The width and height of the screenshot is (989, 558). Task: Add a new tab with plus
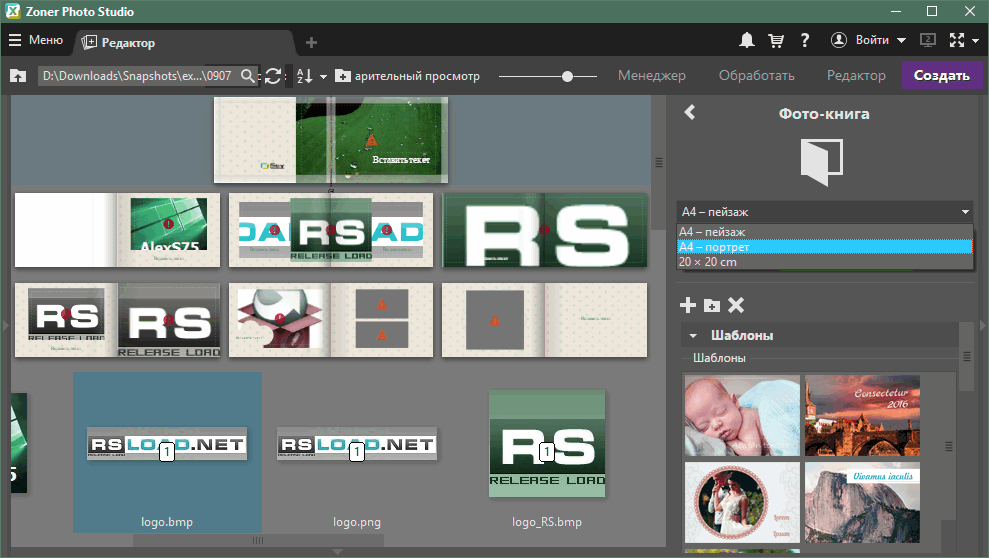point(311,43)
